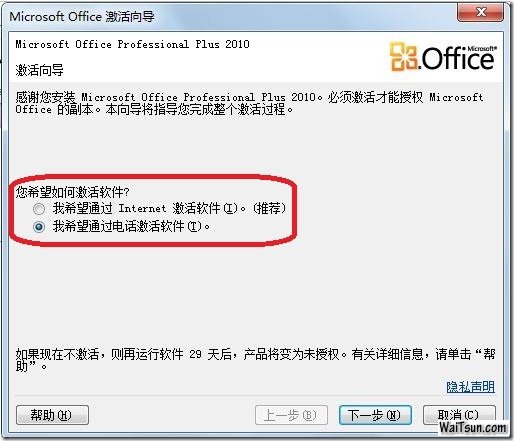
Task: Continue with the 下一步(N) button
Action: [x=375, y=415]
